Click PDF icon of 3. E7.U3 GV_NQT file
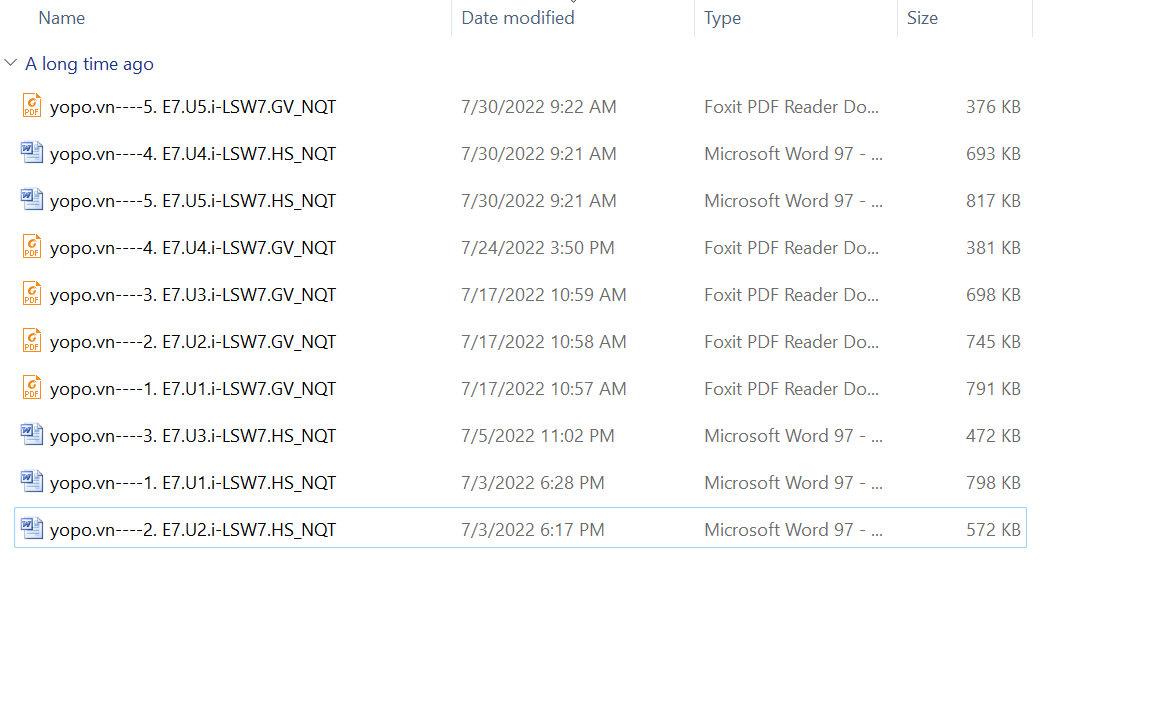The height and width of the screenshot is (705, 1156). click(32, 294)
